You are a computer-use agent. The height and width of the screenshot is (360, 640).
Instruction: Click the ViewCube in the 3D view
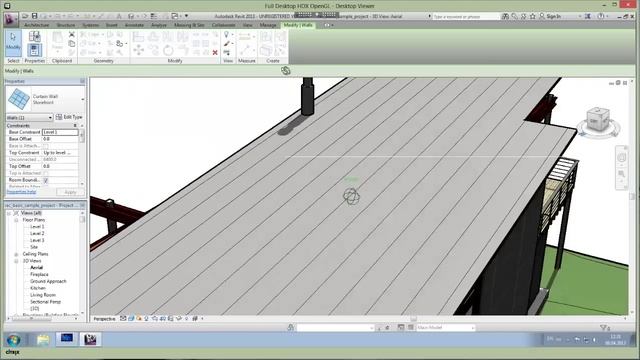[598, 120]
